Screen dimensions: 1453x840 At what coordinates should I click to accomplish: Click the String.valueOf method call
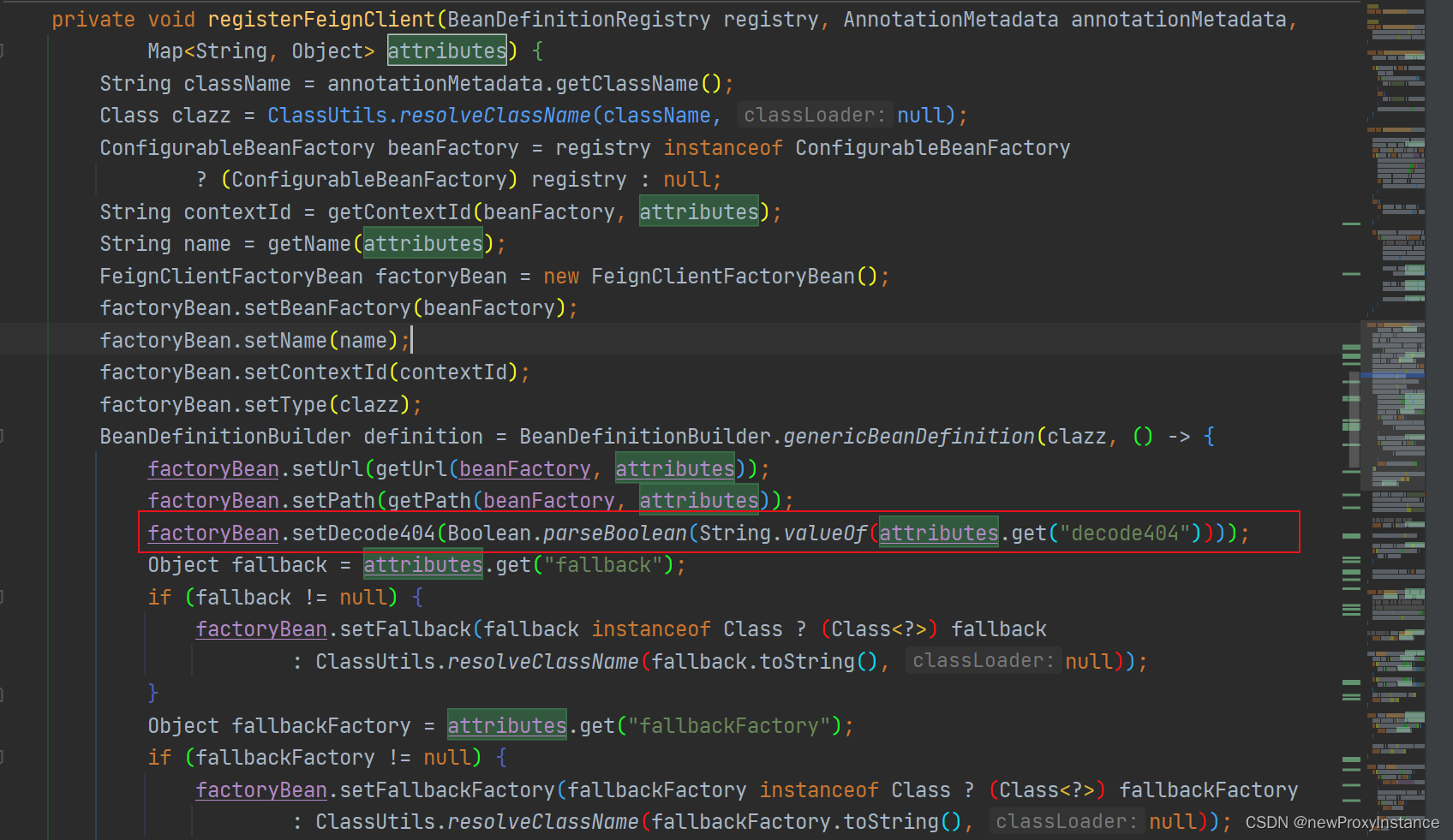tap(783, 533)
